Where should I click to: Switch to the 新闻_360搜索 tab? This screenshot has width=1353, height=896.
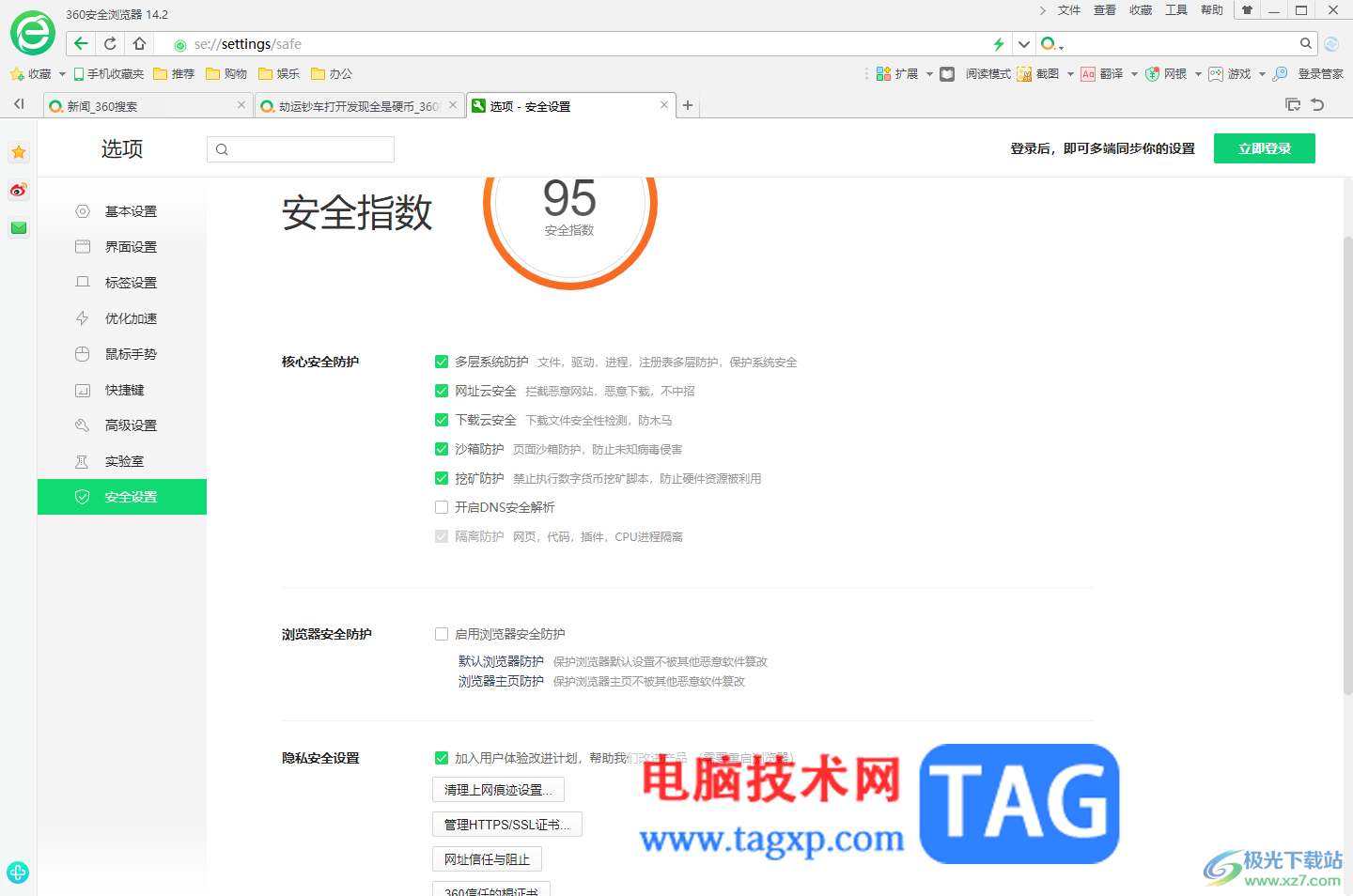coord(148,106)
